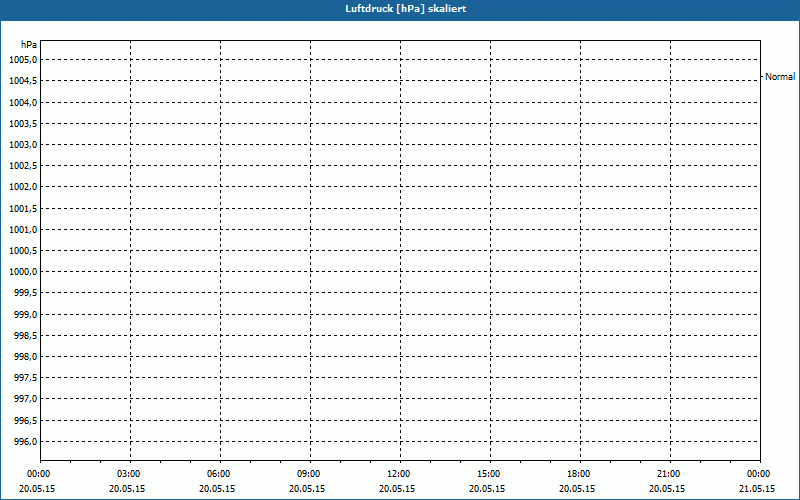Select the 1004,5 pressure axis value

click(x=23, y=81)
